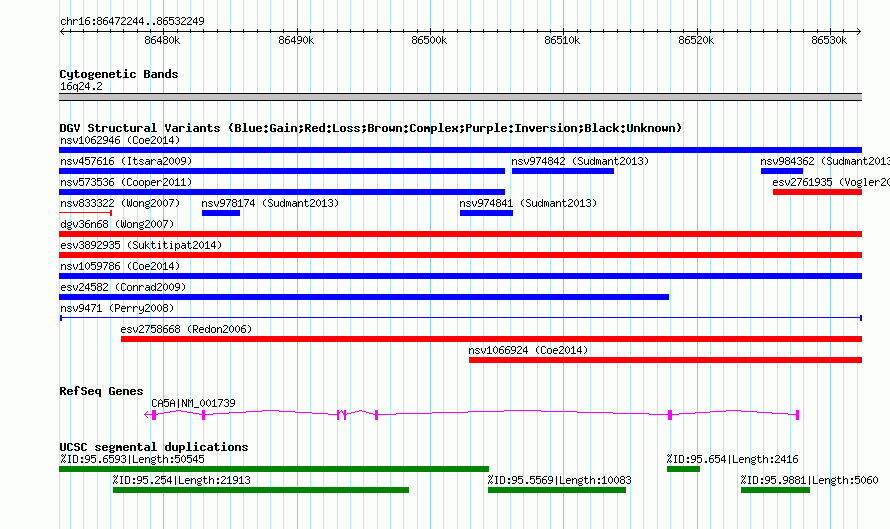The width and height of the screenshot is (890, 529).
Task: Click the 16q24.2 cytogenetic band bar
Action: [x=460, y=97]
